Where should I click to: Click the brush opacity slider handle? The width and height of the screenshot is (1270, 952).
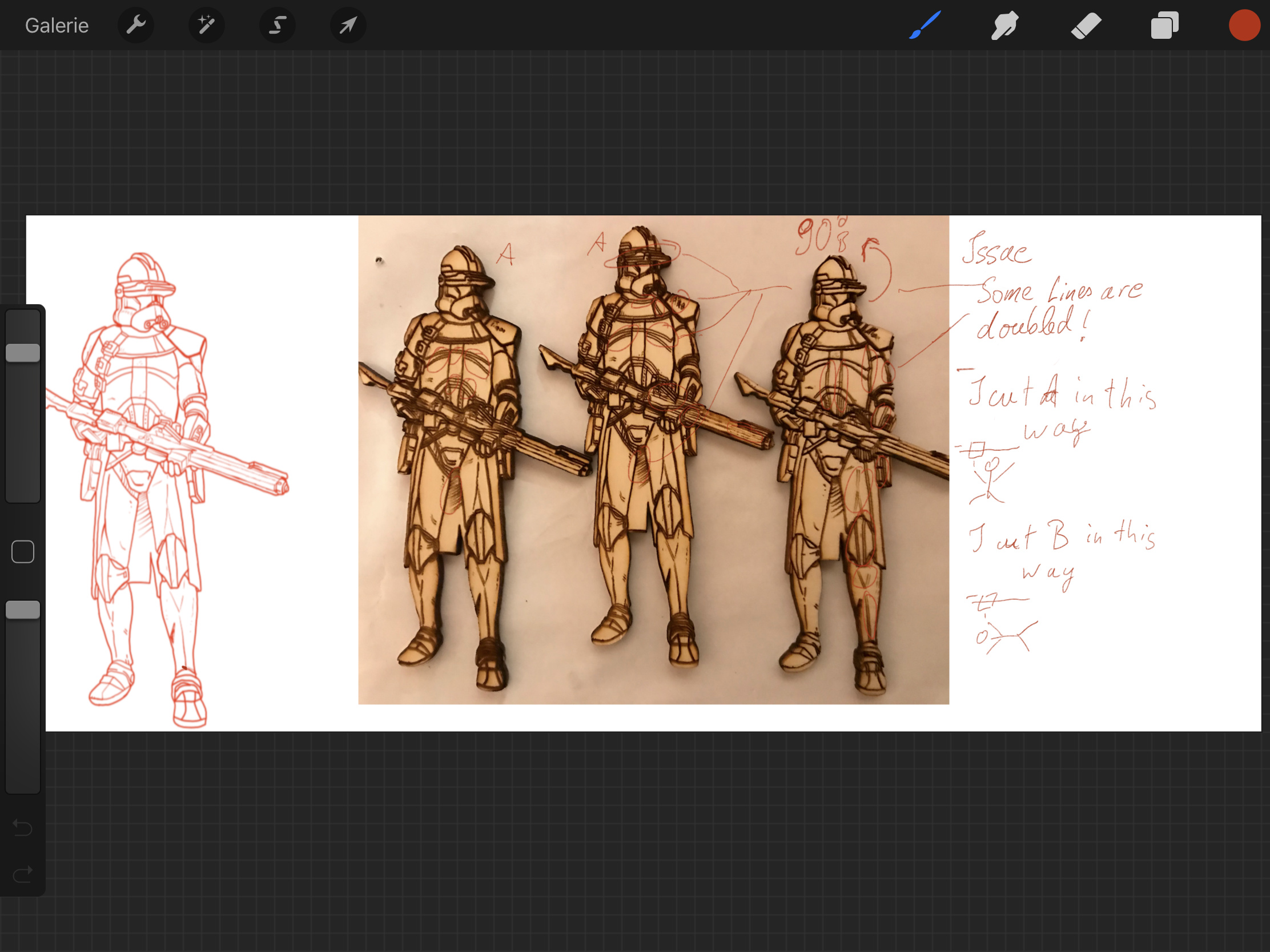(23, 610)
